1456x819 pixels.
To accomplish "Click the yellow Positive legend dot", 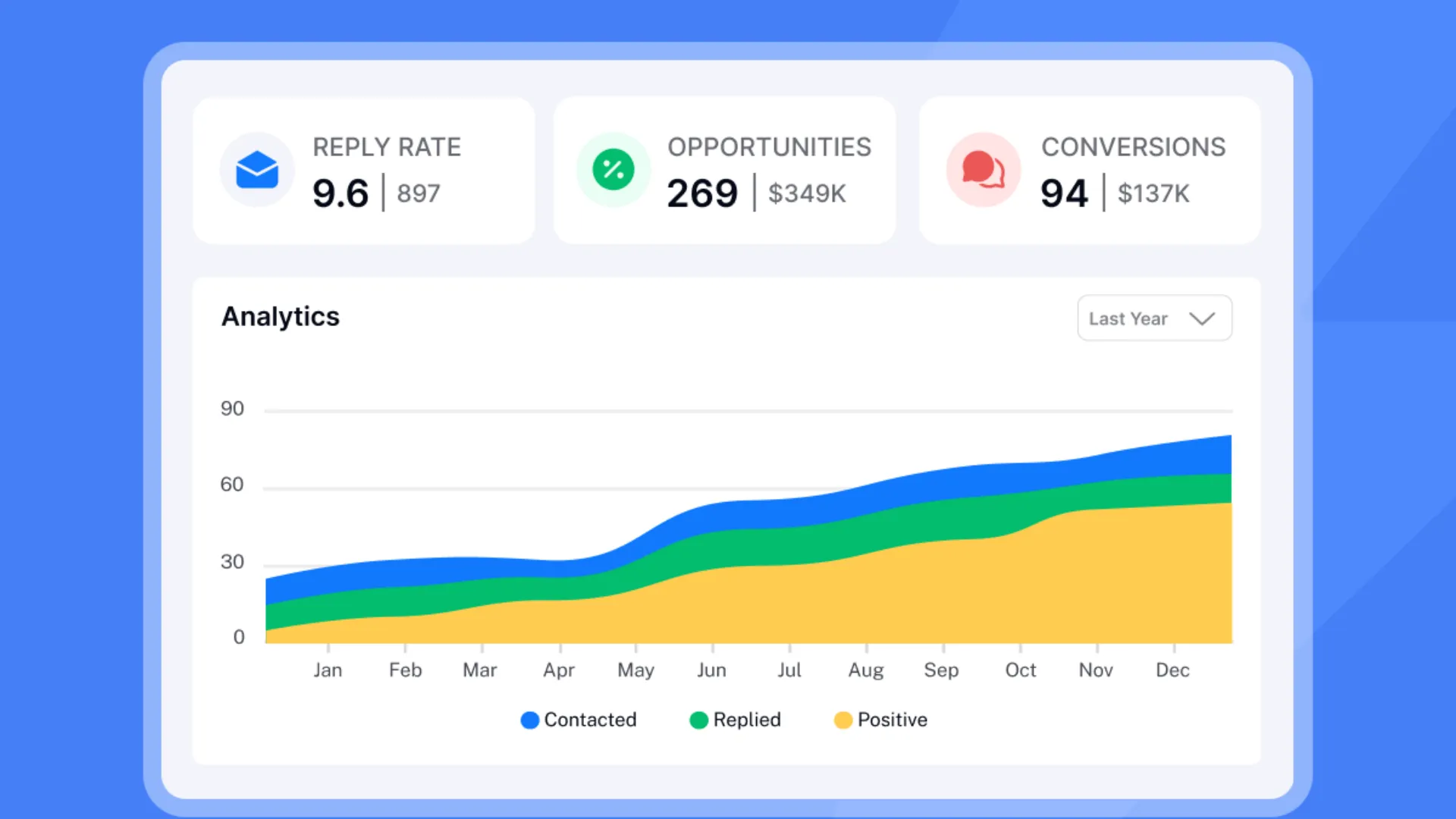I will tap(843, 720).
